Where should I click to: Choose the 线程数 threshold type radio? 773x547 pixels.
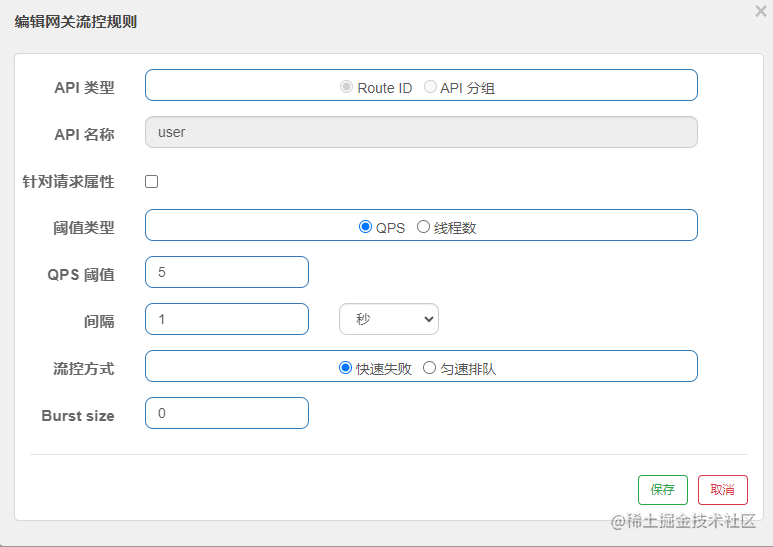click(423, 227)
